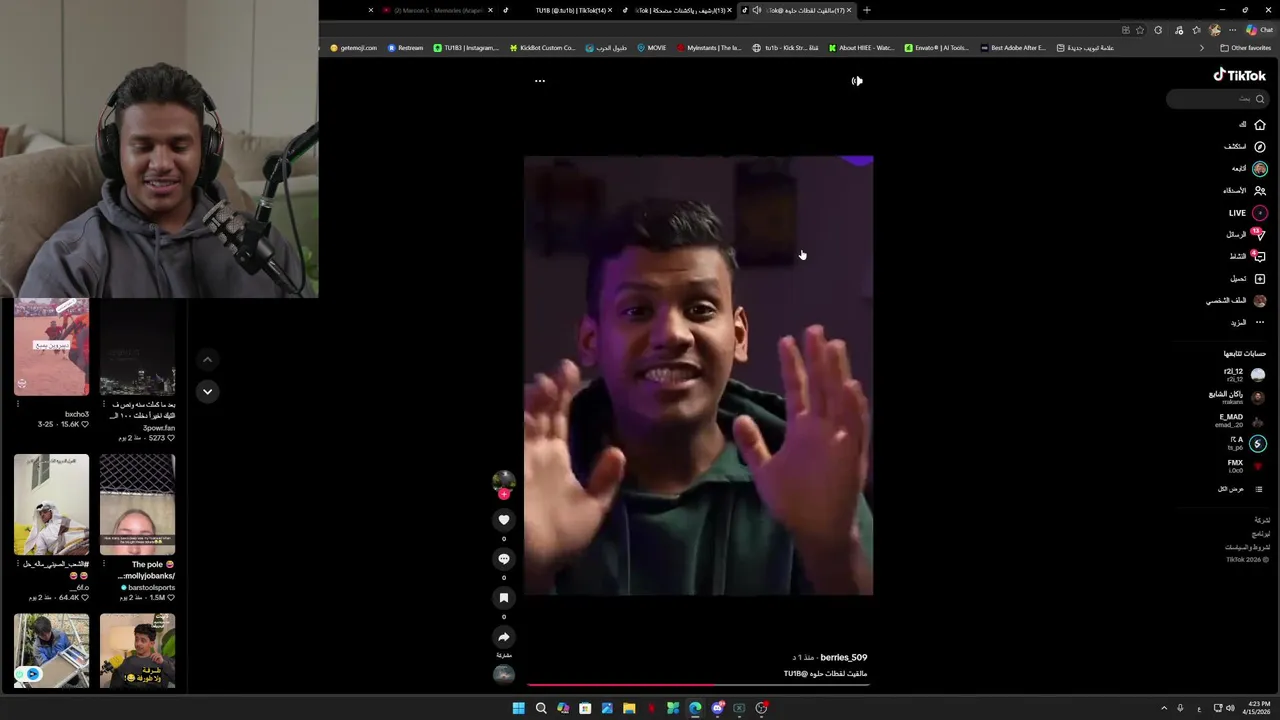Open the Activity notifications
The height and width of the screenshot is (720, 1280).
1247,257
